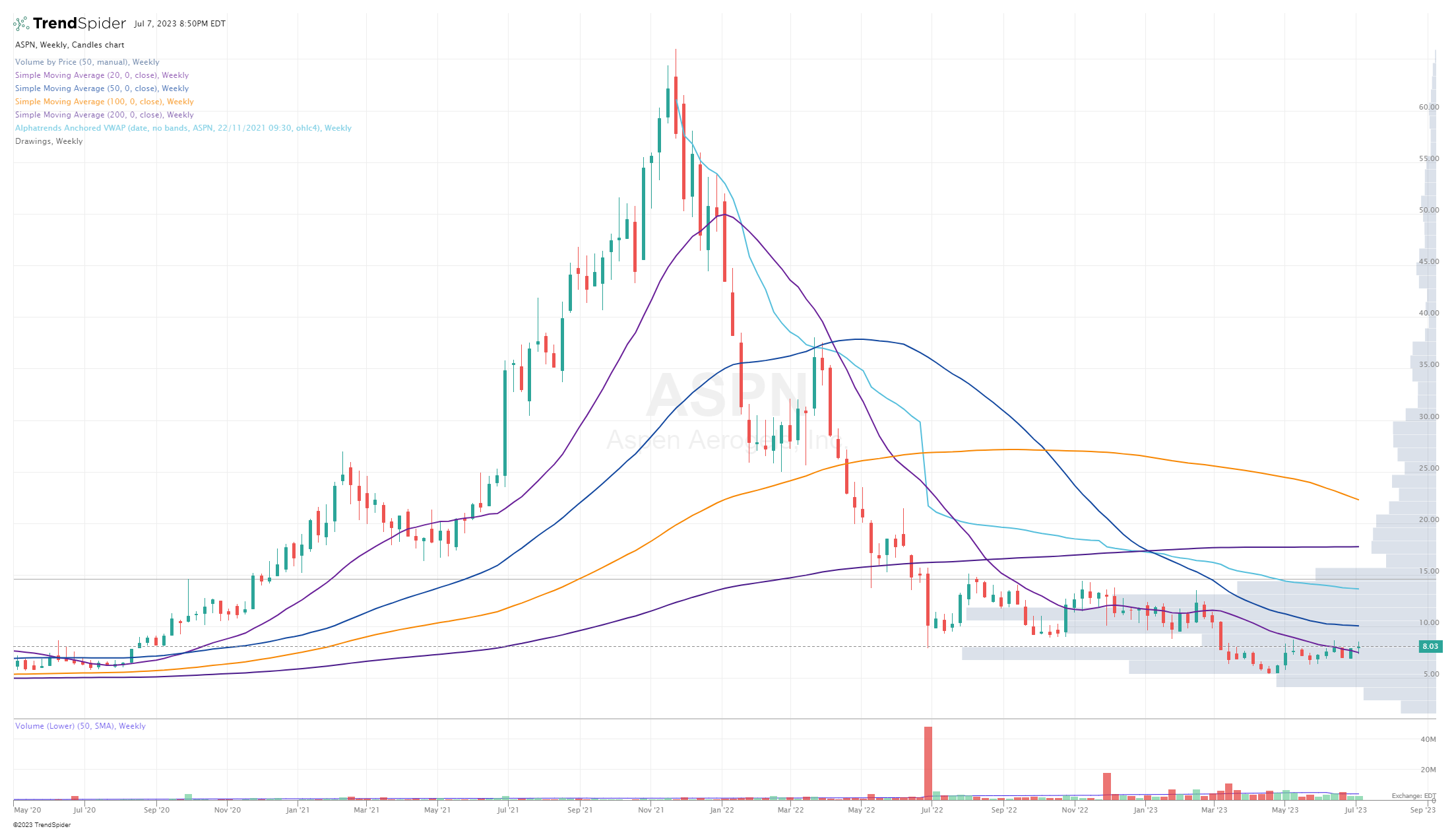Expand the Volume (Lower) pane label

[x=80, y=726]
